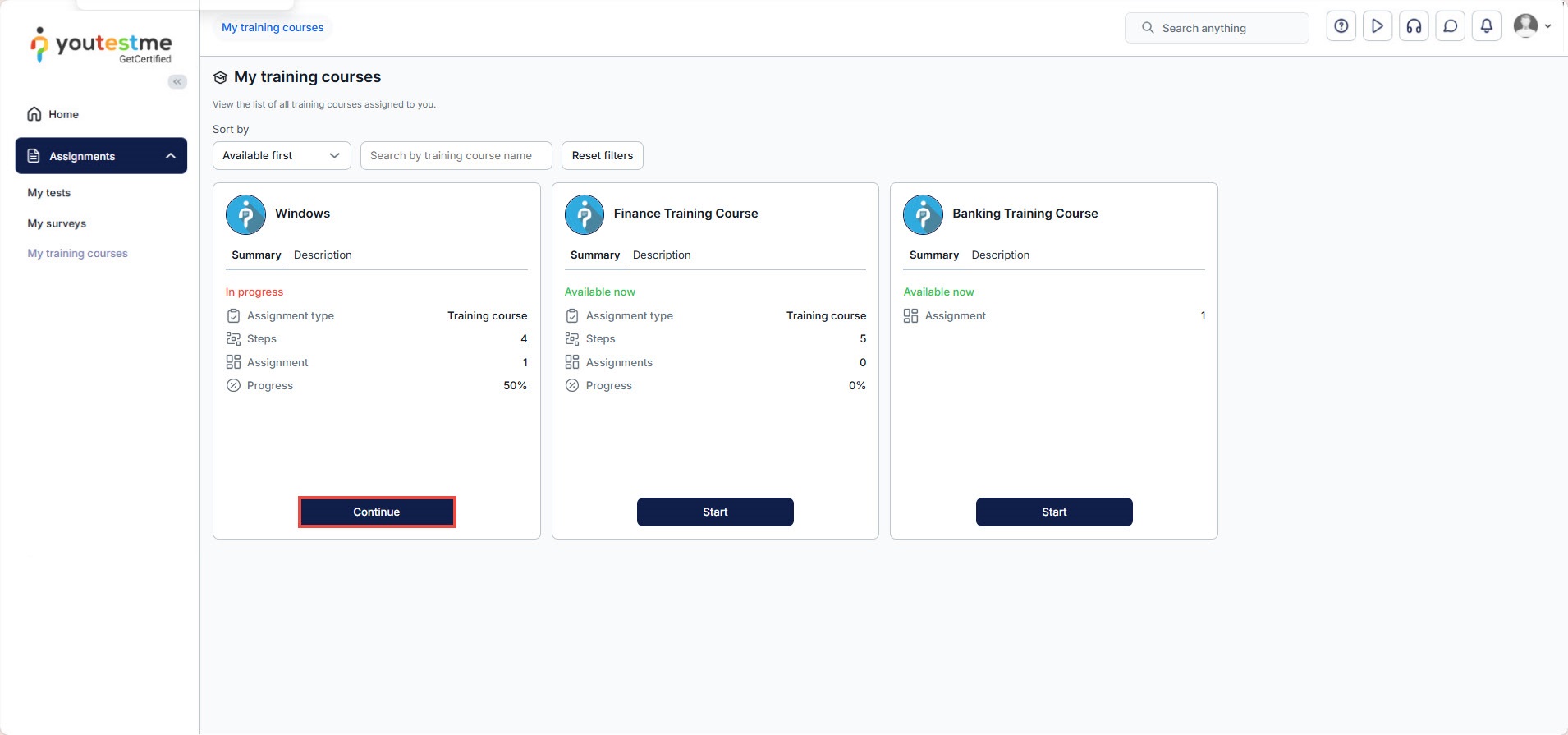Open Description tab of Finance Training Course

661,255
